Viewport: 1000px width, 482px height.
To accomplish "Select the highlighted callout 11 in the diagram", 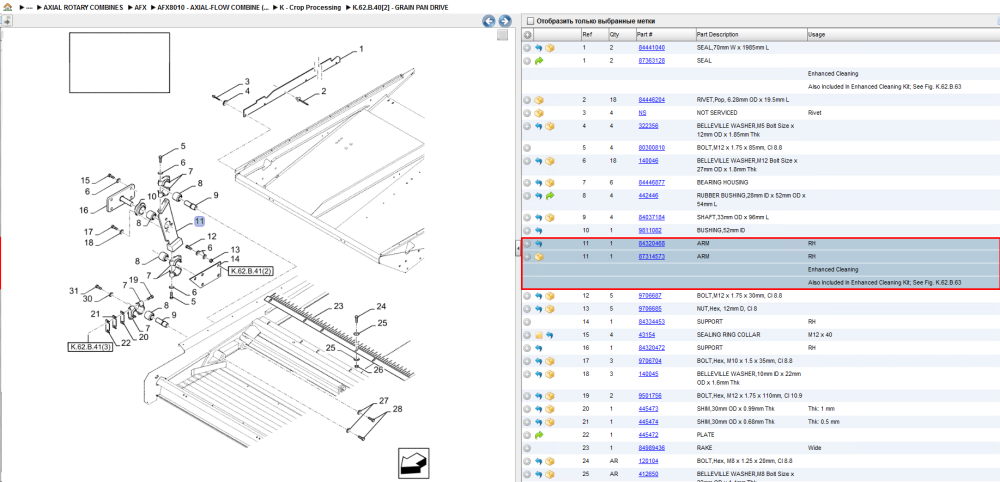I will pyautogui.click(x=200, y=221).
